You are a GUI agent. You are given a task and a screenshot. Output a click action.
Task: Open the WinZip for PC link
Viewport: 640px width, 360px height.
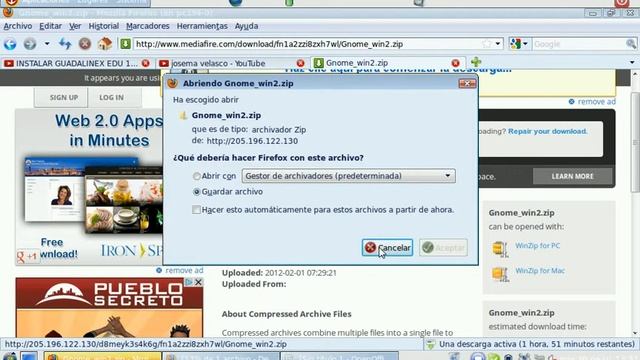(537, 246)
